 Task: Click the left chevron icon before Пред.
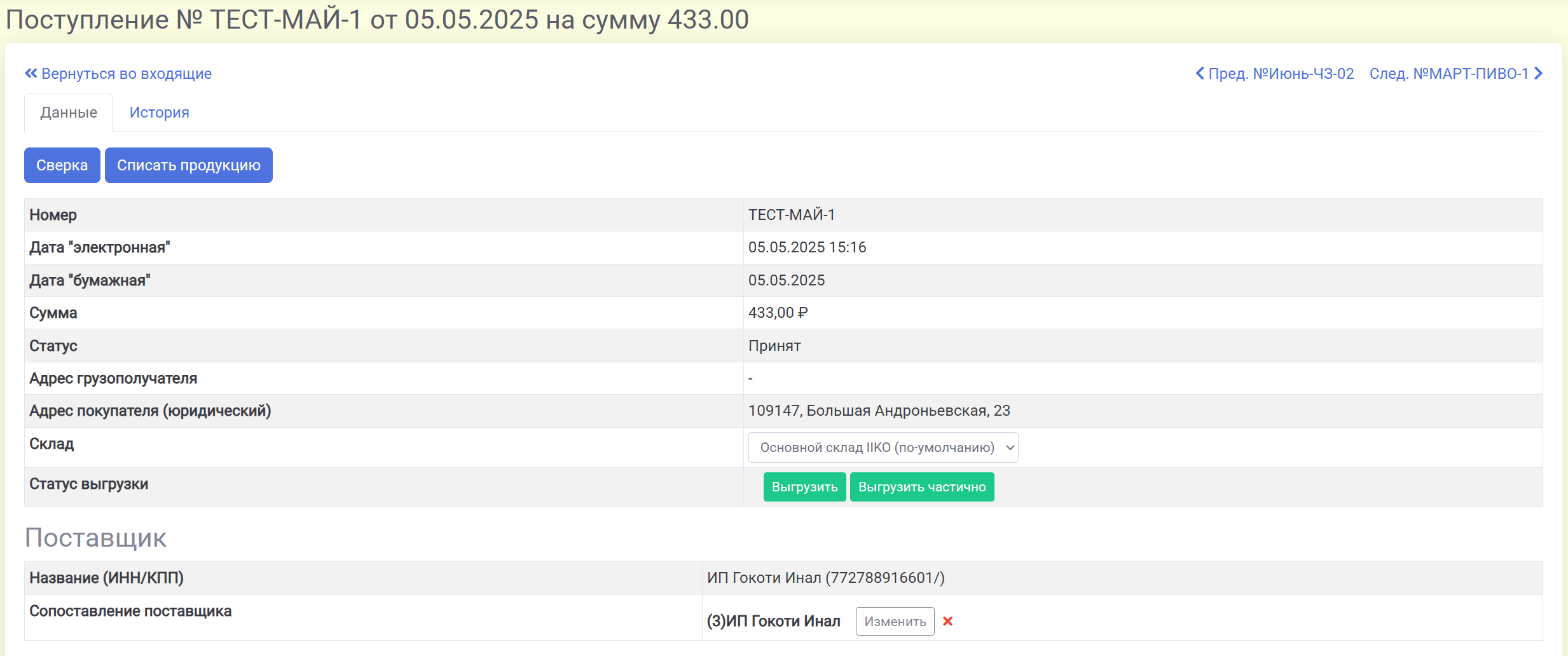point(1200,74)
